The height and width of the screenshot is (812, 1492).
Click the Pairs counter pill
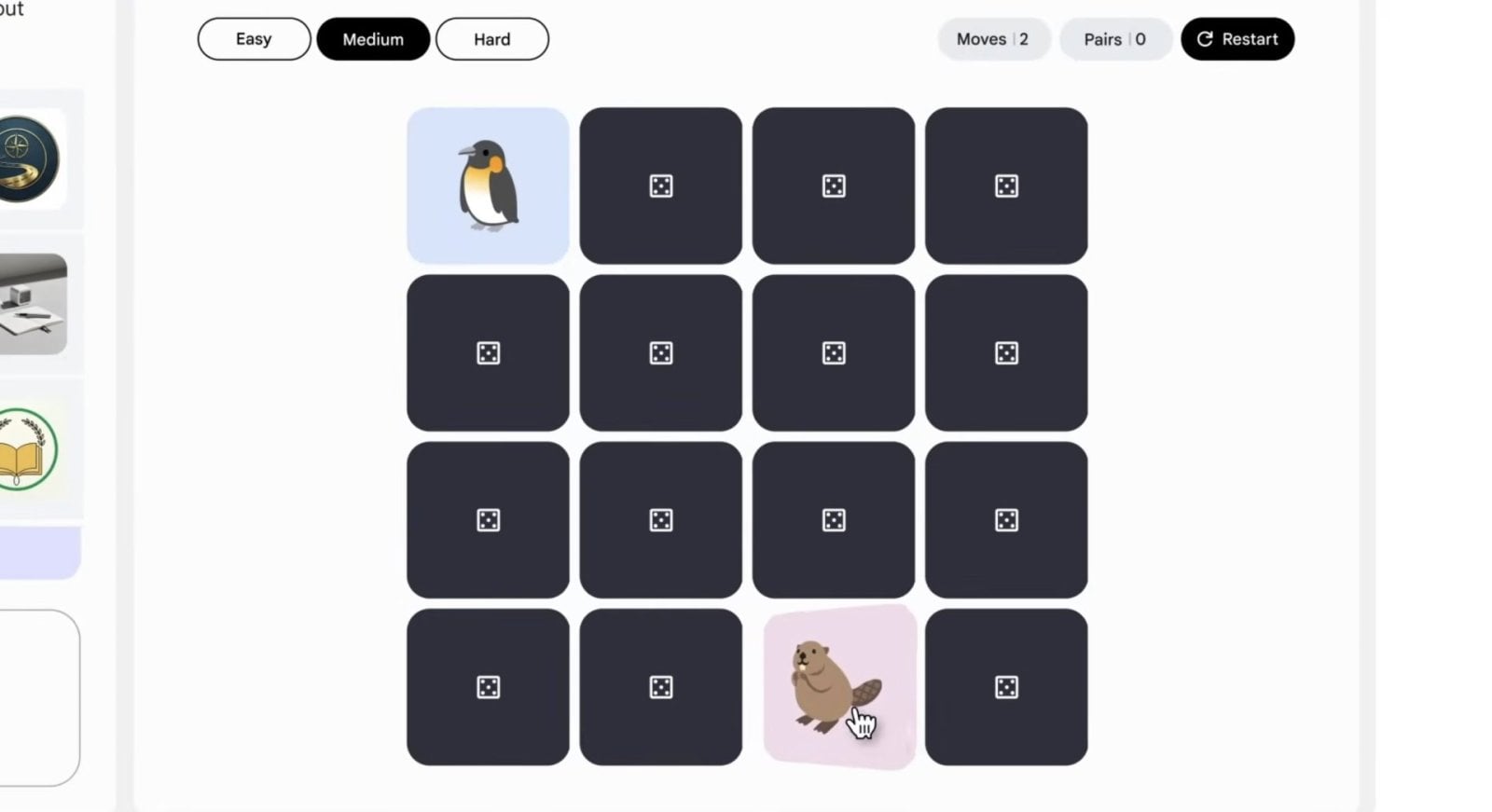[x=1115, y=39]
